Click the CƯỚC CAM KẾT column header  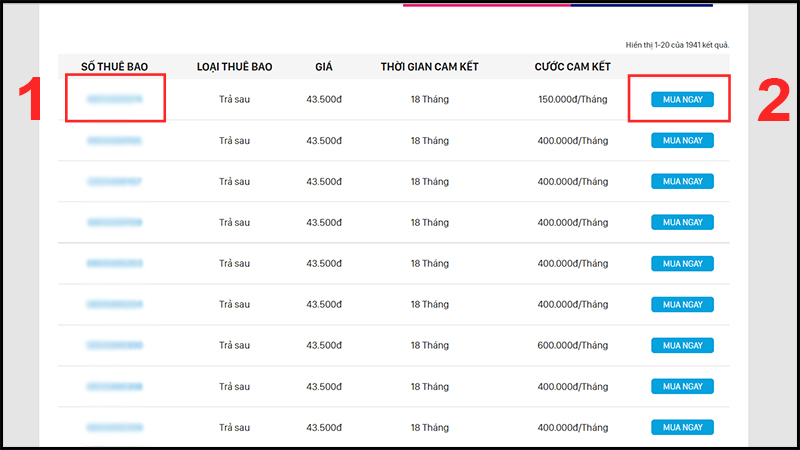[572, 67]
